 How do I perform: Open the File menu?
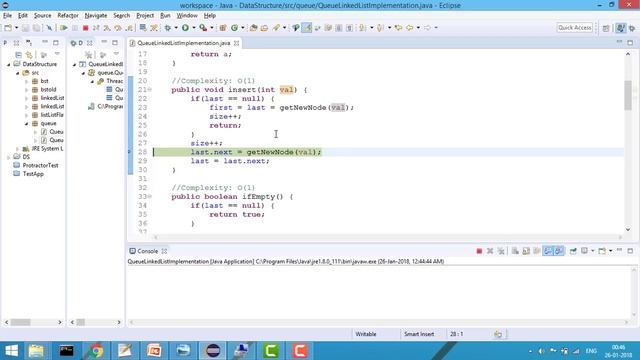tap(7, 16)
